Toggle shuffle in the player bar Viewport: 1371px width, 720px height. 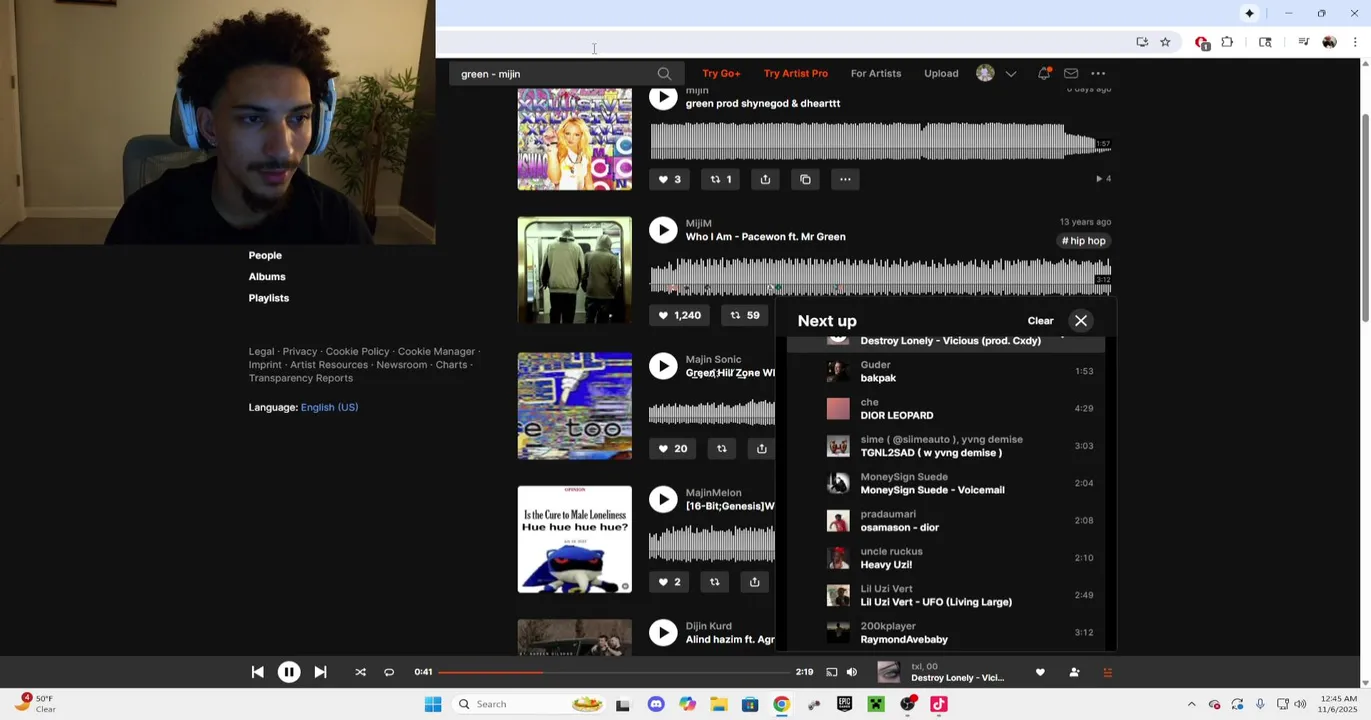coord(360,672)
